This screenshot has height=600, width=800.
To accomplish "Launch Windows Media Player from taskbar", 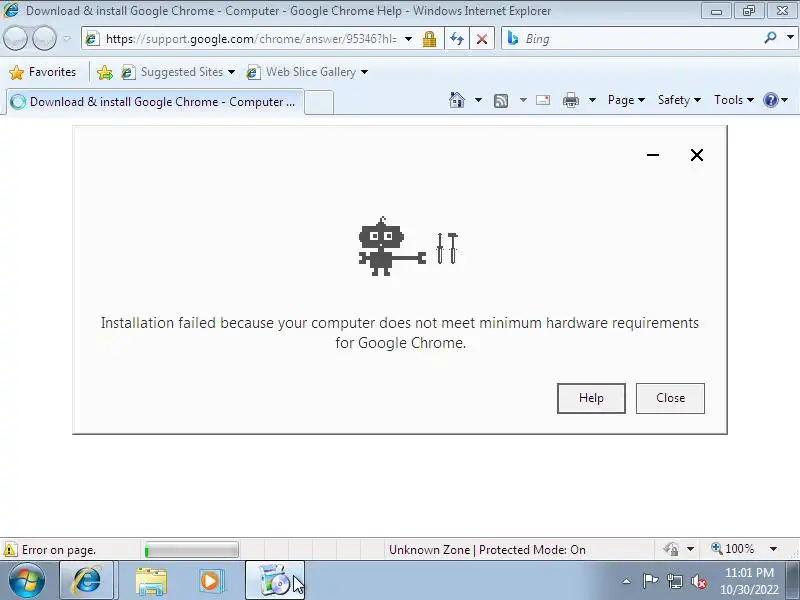I will pyautogui.click(x=210, y=581).
